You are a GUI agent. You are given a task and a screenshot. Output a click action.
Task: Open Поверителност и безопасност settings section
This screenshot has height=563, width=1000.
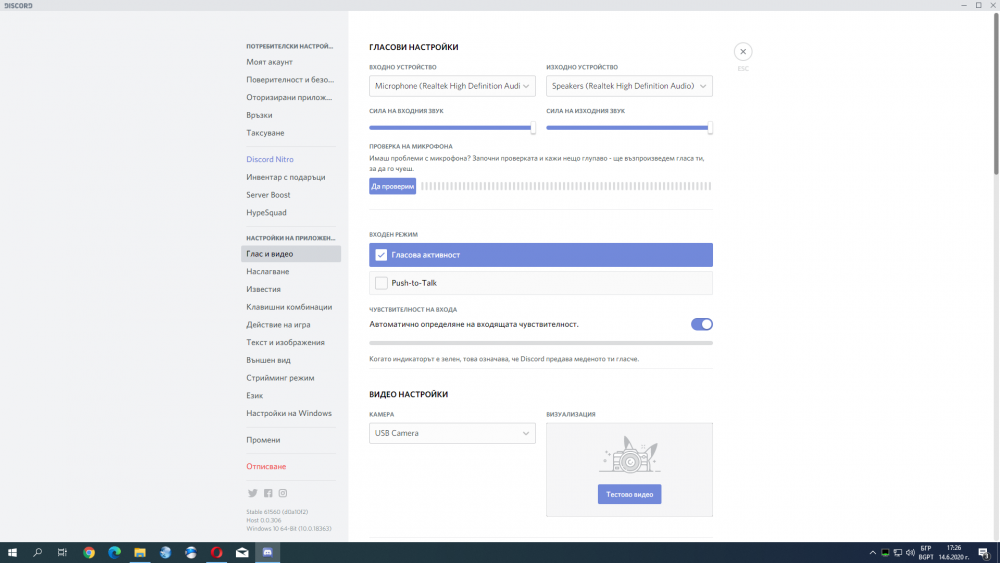291,80
